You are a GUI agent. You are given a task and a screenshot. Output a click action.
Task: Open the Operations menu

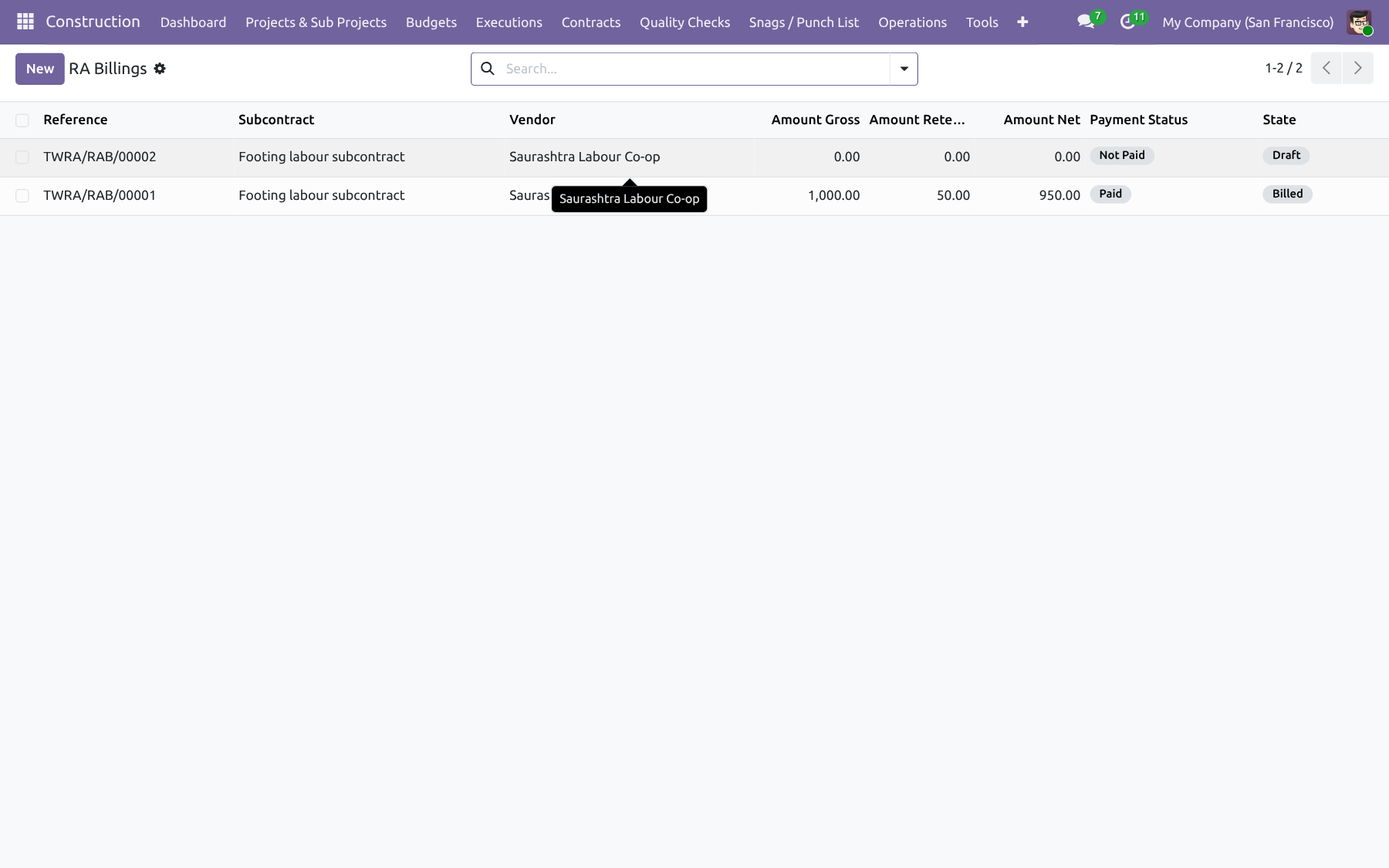click(x=912, y=22)
